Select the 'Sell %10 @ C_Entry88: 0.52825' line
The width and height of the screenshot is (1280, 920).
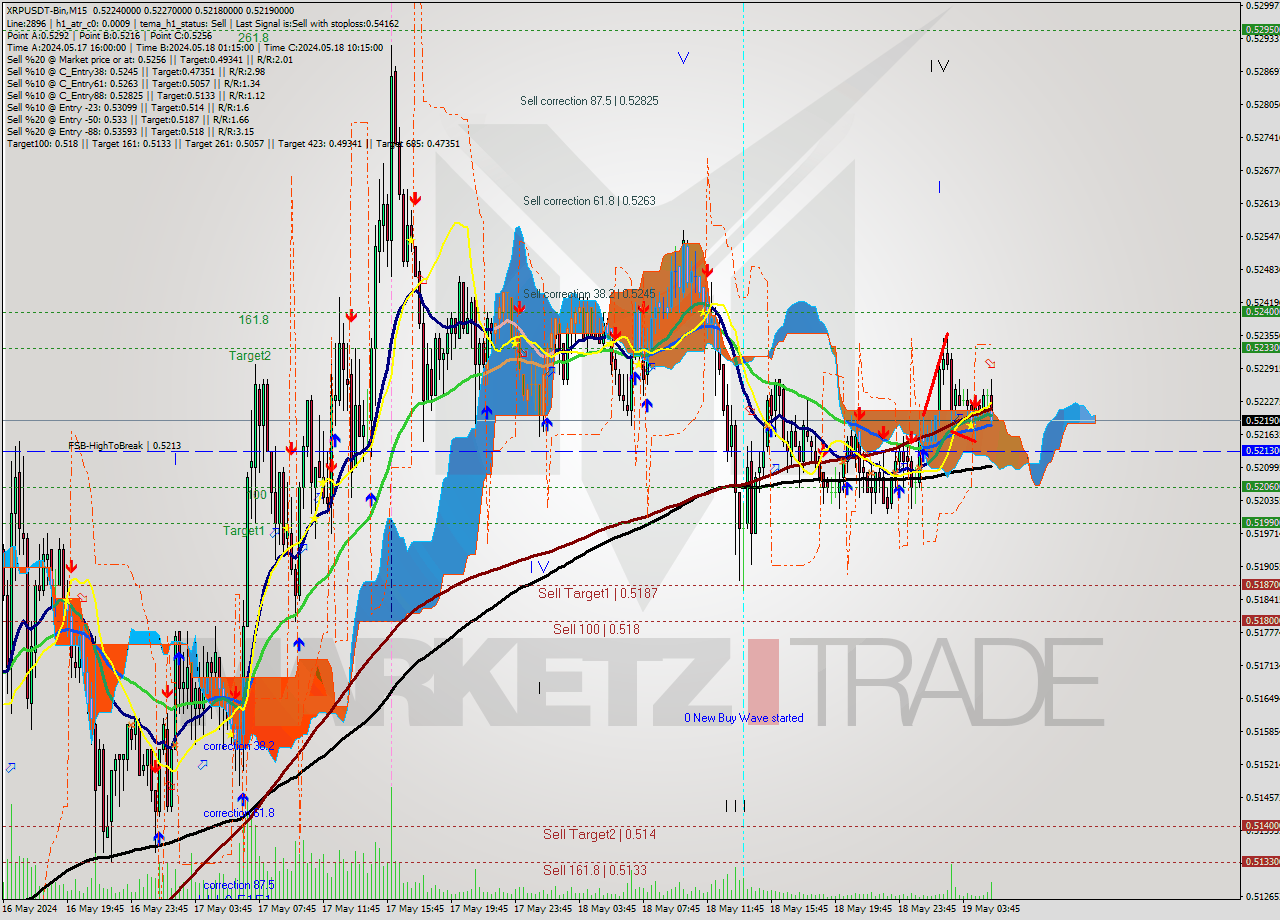pos(135,95)
